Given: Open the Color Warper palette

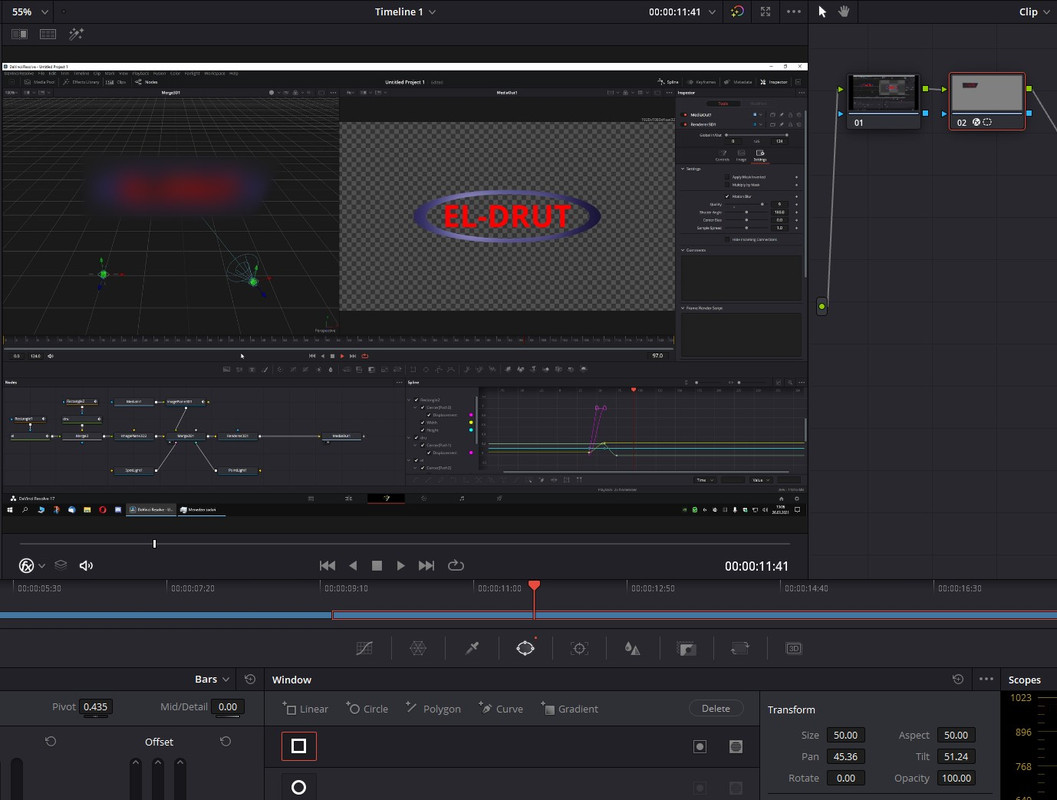Looking at the screenshot, I should tap(418, 648).
